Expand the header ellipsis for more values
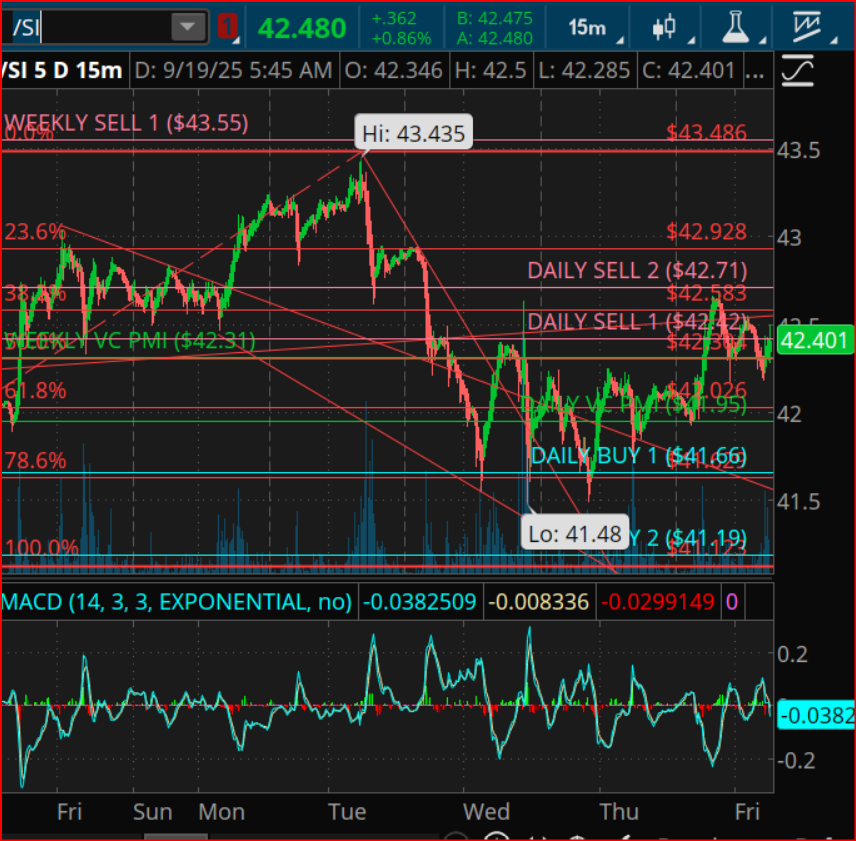856x841 pixels. coord(754,72)
